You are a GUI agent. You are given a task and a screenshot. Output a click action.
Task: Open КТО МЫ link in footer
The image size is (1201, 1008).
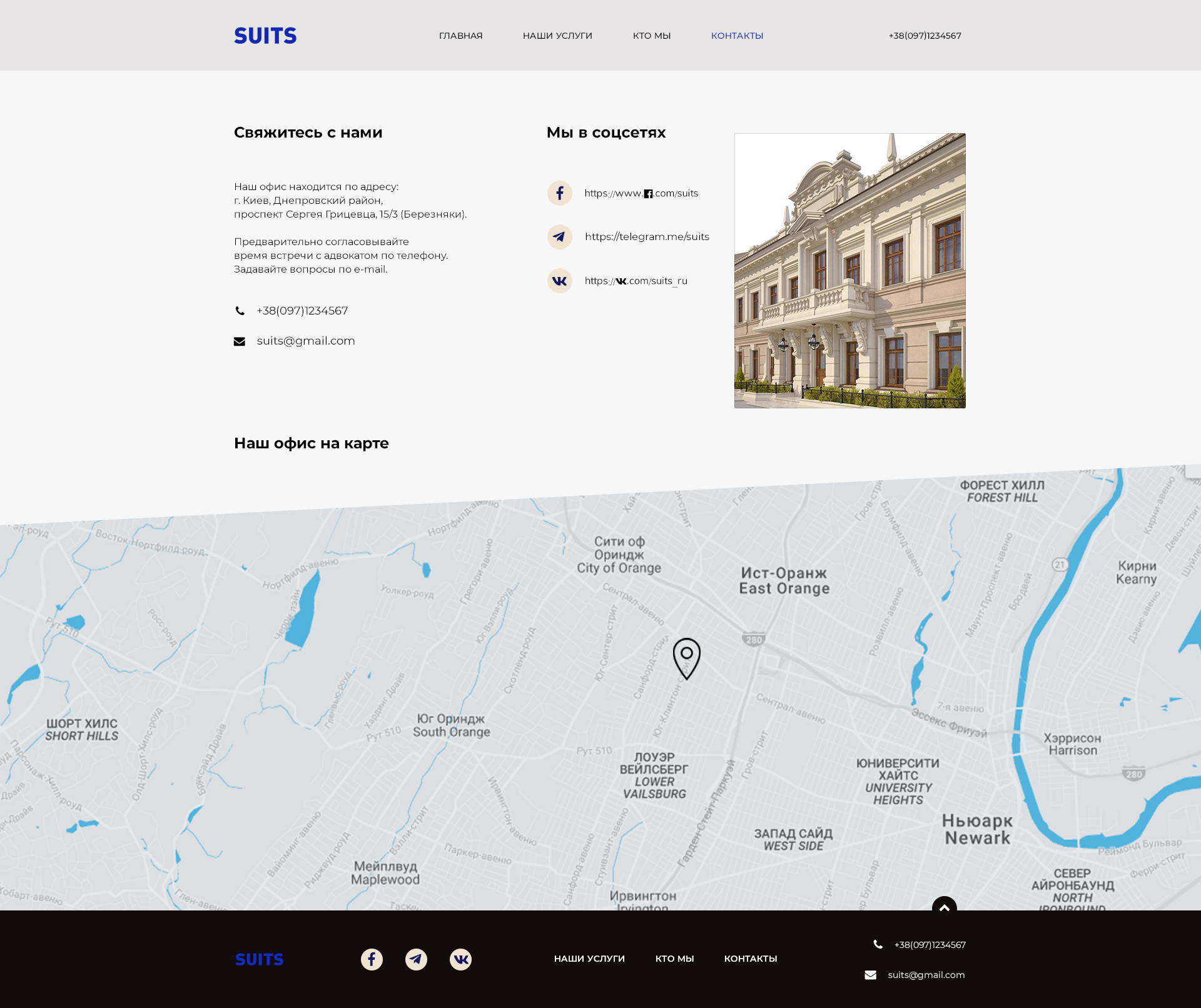(x=674, y=959)
